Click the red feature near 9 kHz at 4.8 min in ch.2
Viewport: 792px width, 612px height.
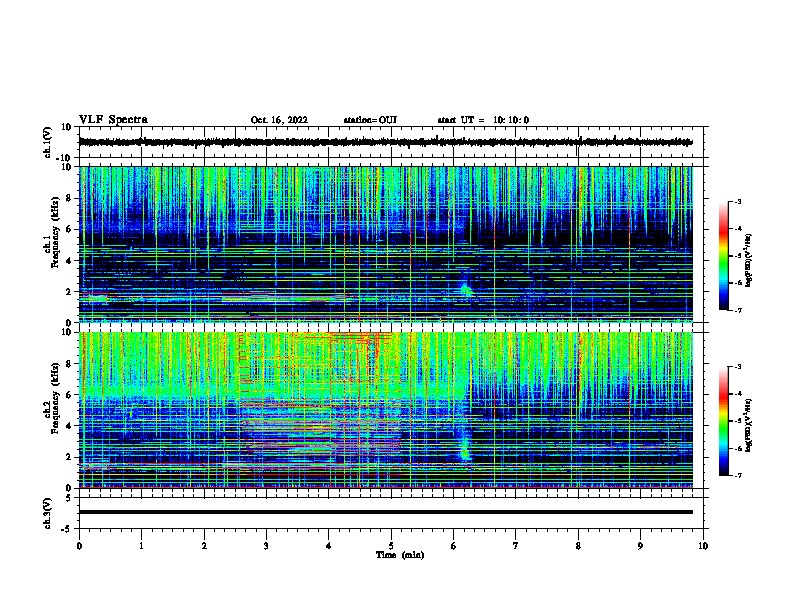376,348
